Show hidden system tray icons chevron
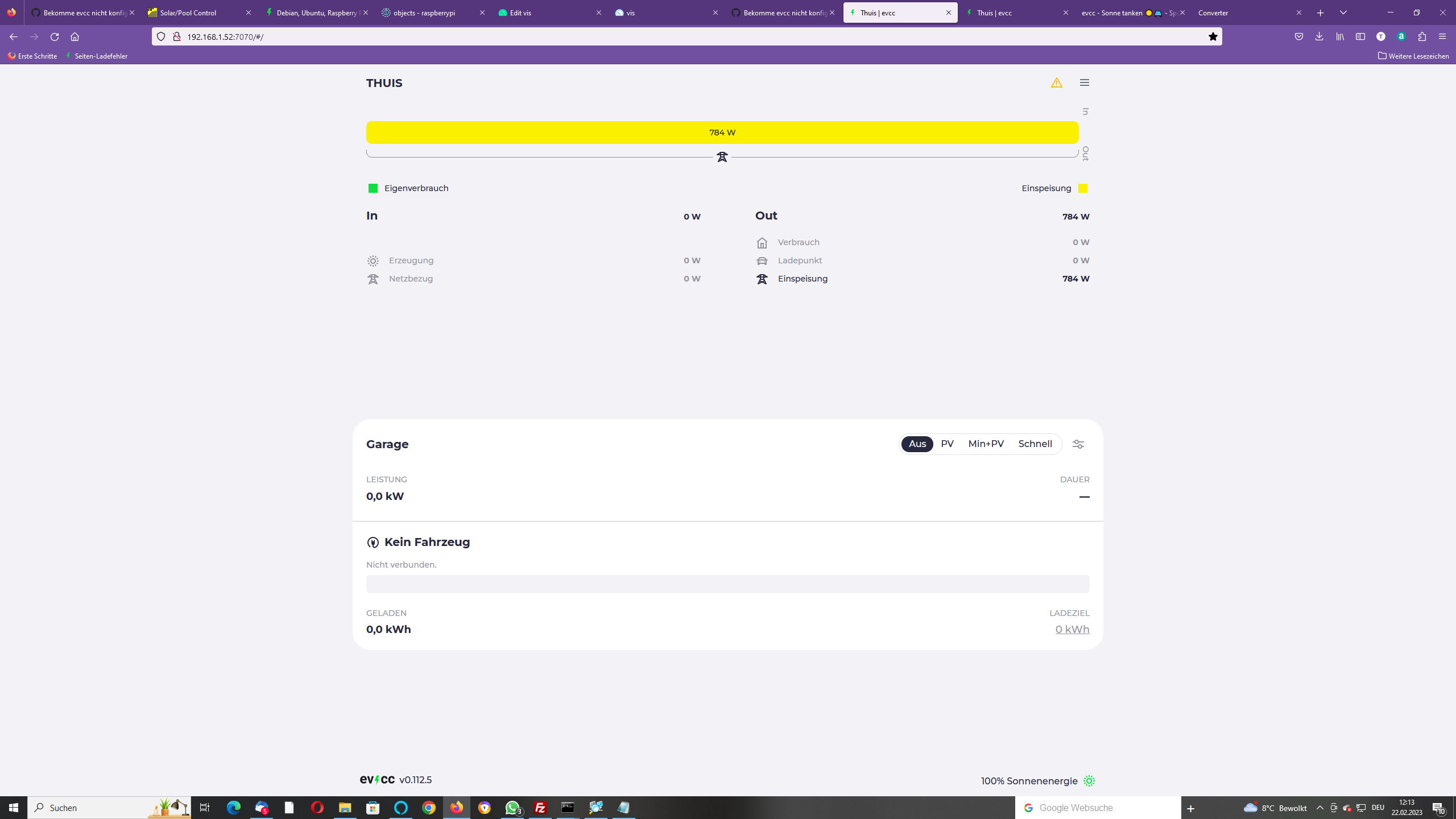This screenshot has height=819, width=1456. tap(1320, 808)
